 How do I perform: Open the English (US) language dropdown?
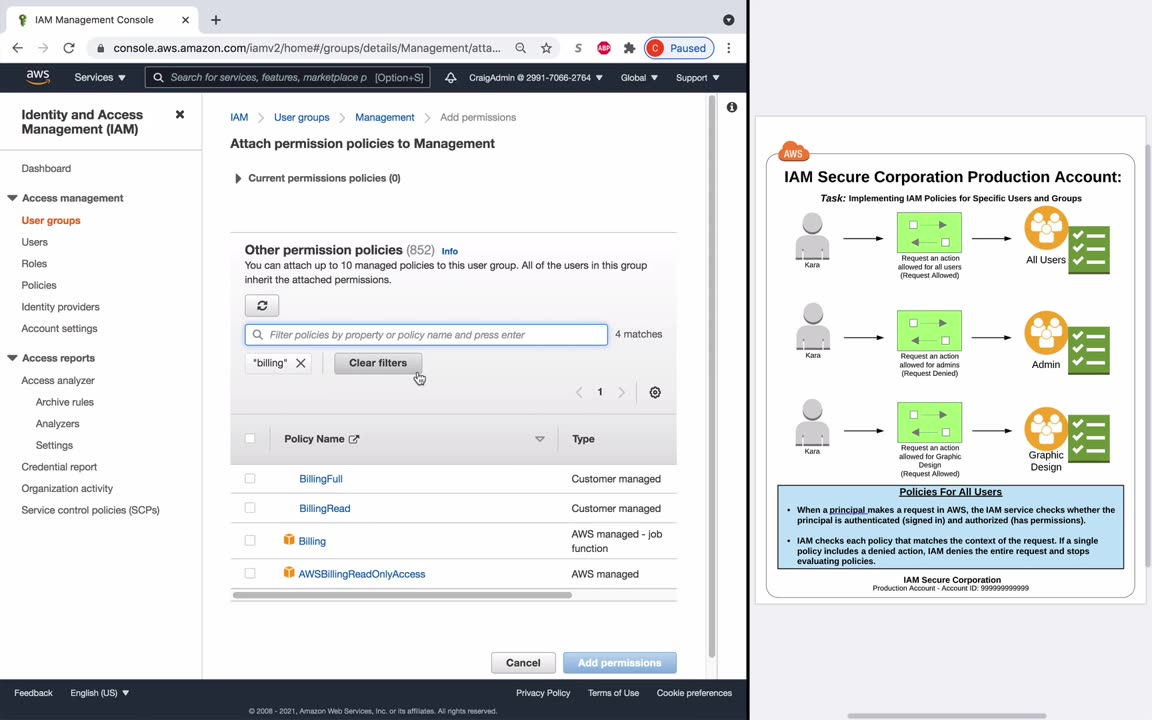(x=99, y=693)
